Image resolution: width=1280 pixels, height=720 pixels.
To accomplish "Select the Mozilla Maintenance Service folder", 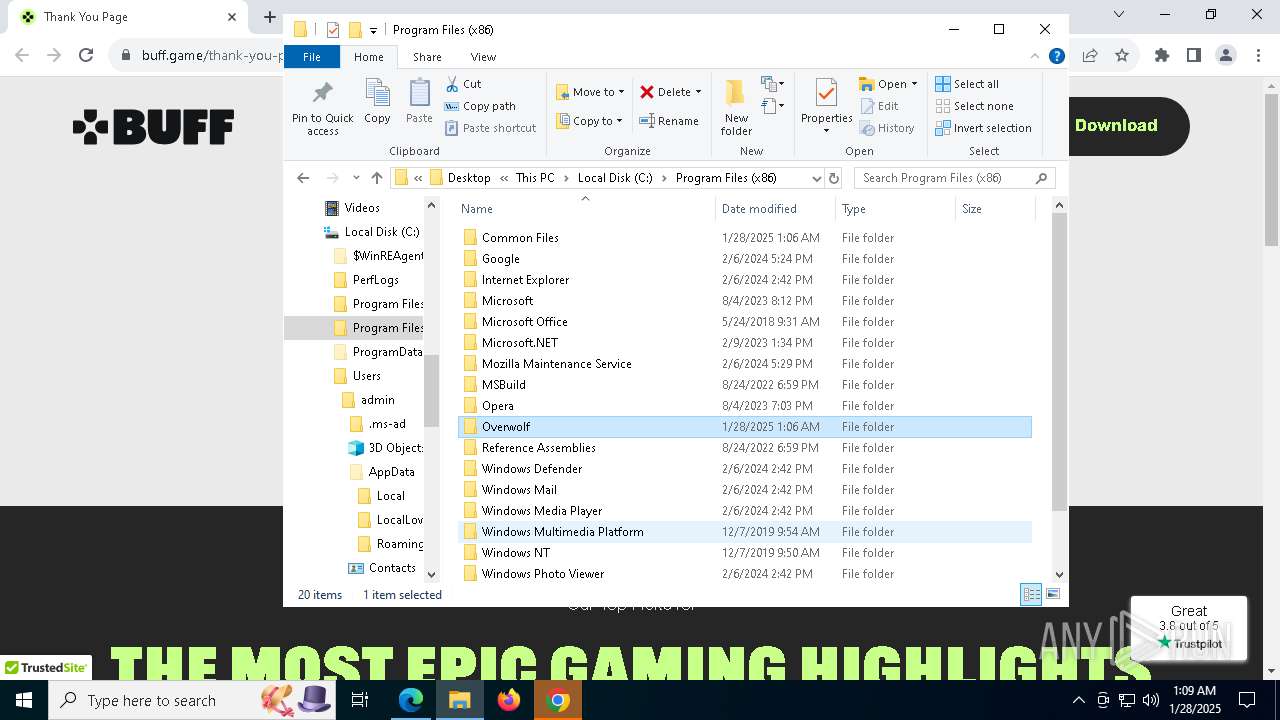I will click(745, 364).
